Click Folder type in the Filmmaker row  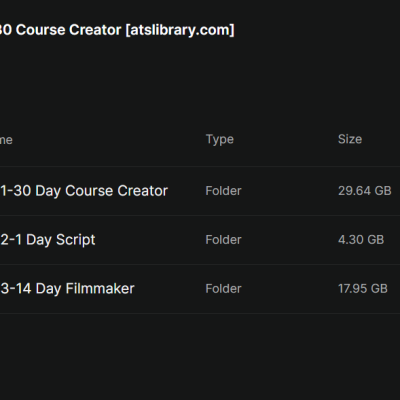coord(223,289)
